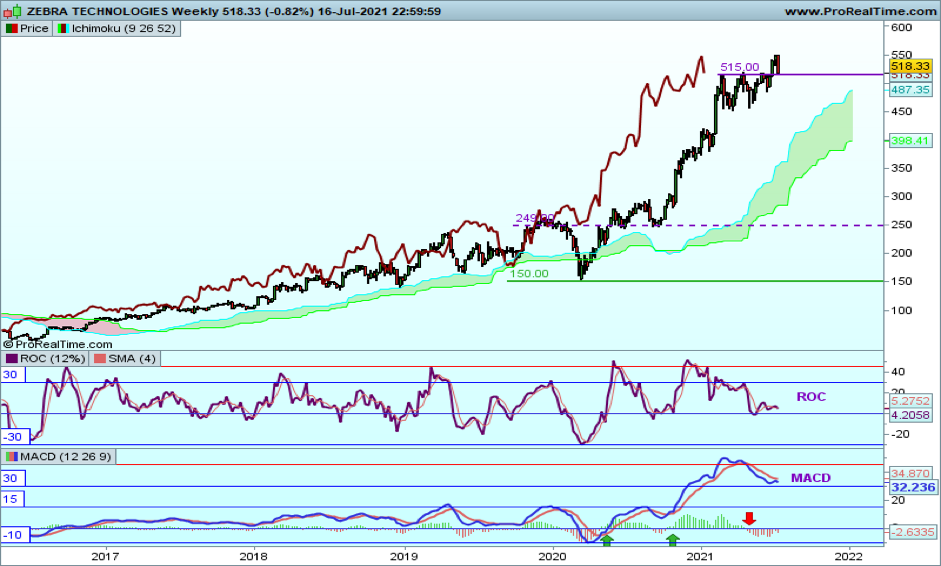Open the Ichimoku (9 26 52) indicator label

(x=124, y=28)
